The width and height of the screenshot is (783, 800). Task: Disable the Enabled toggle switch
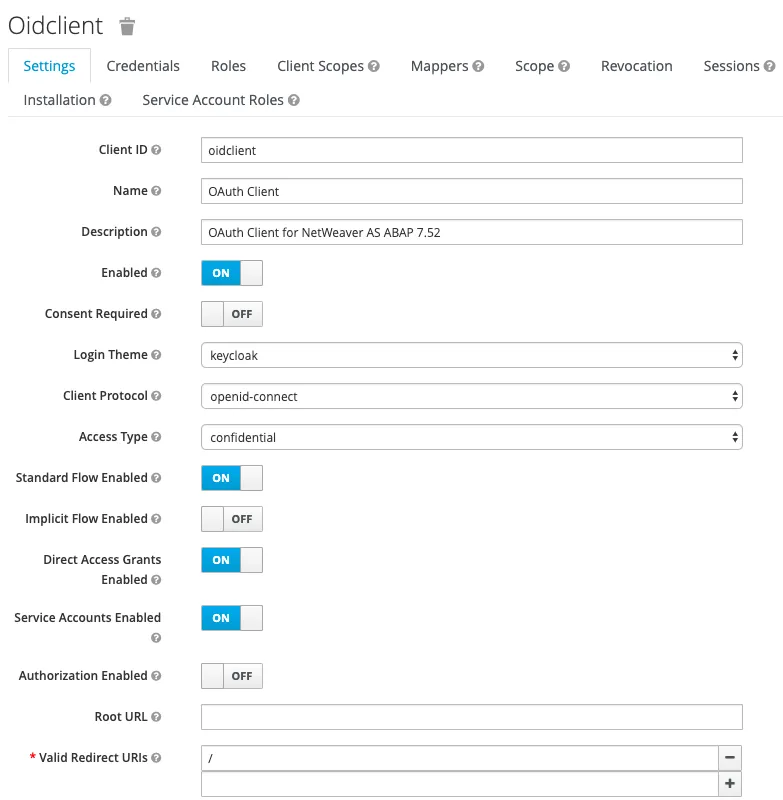tap(232, 273)
